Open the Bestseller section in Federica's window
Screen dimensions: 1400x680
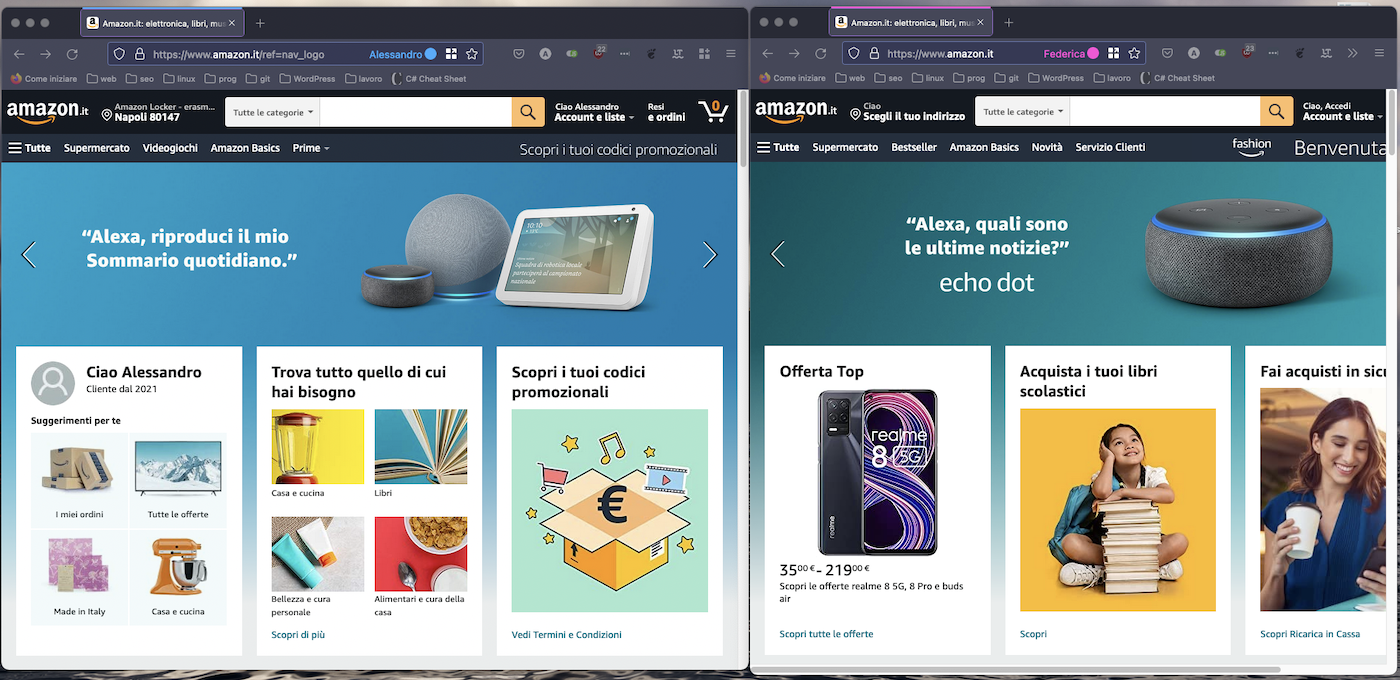(x=913, y=146)
